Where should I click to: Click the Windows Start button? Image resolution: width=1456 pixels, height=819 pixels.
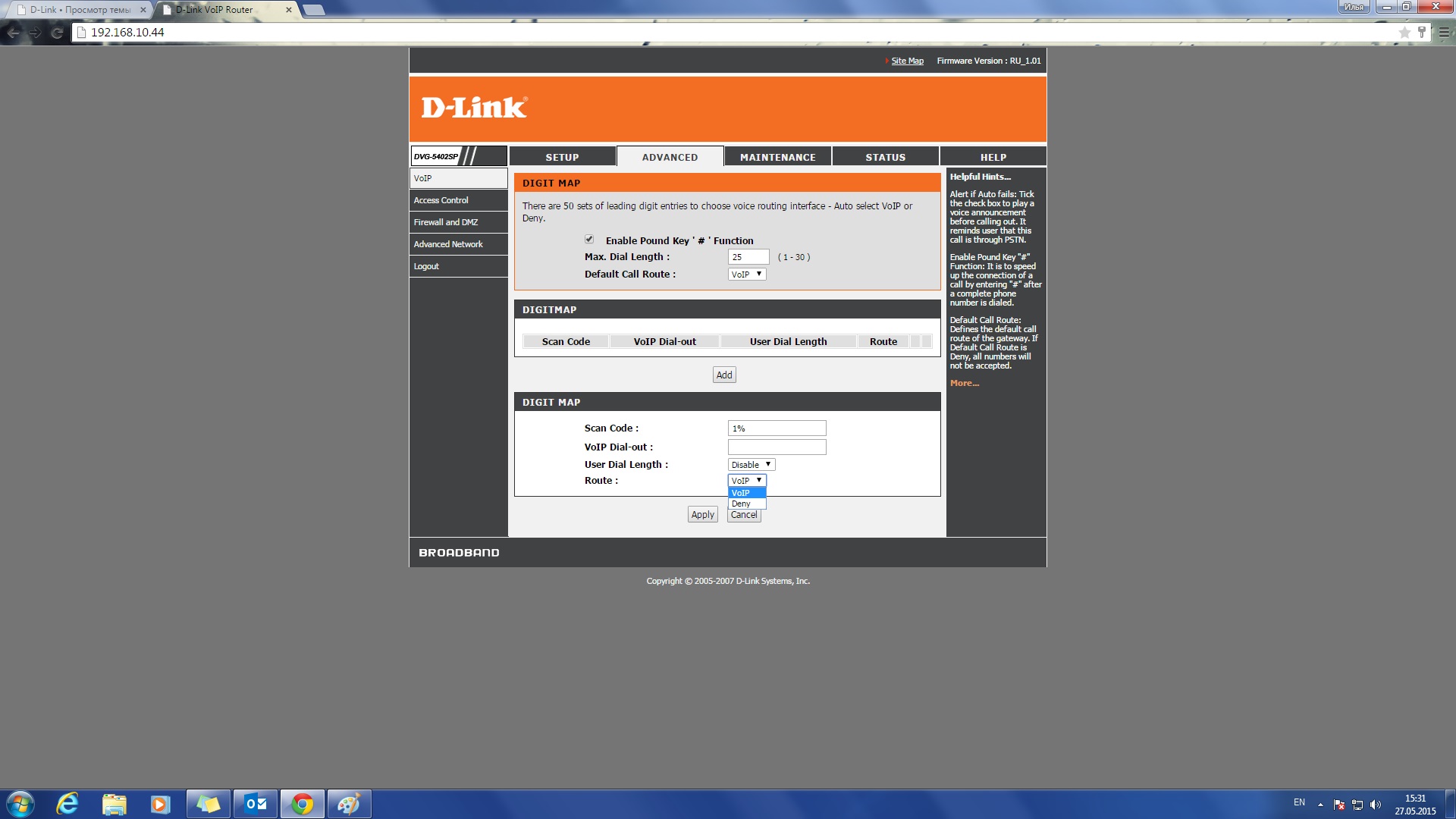(20, 804)
